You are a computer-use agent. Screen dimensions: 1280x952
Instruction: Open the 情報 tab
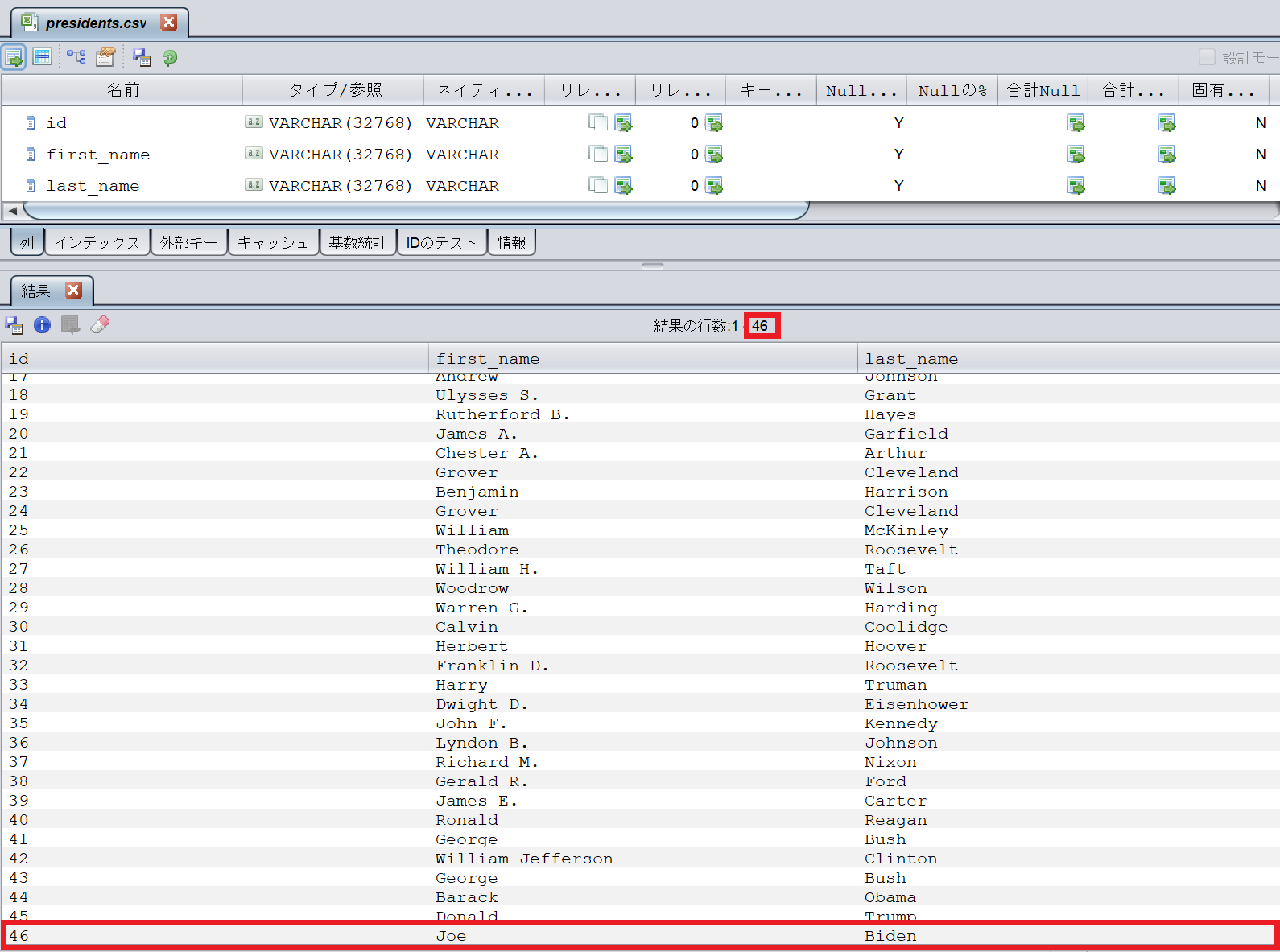tap(511, 242)
